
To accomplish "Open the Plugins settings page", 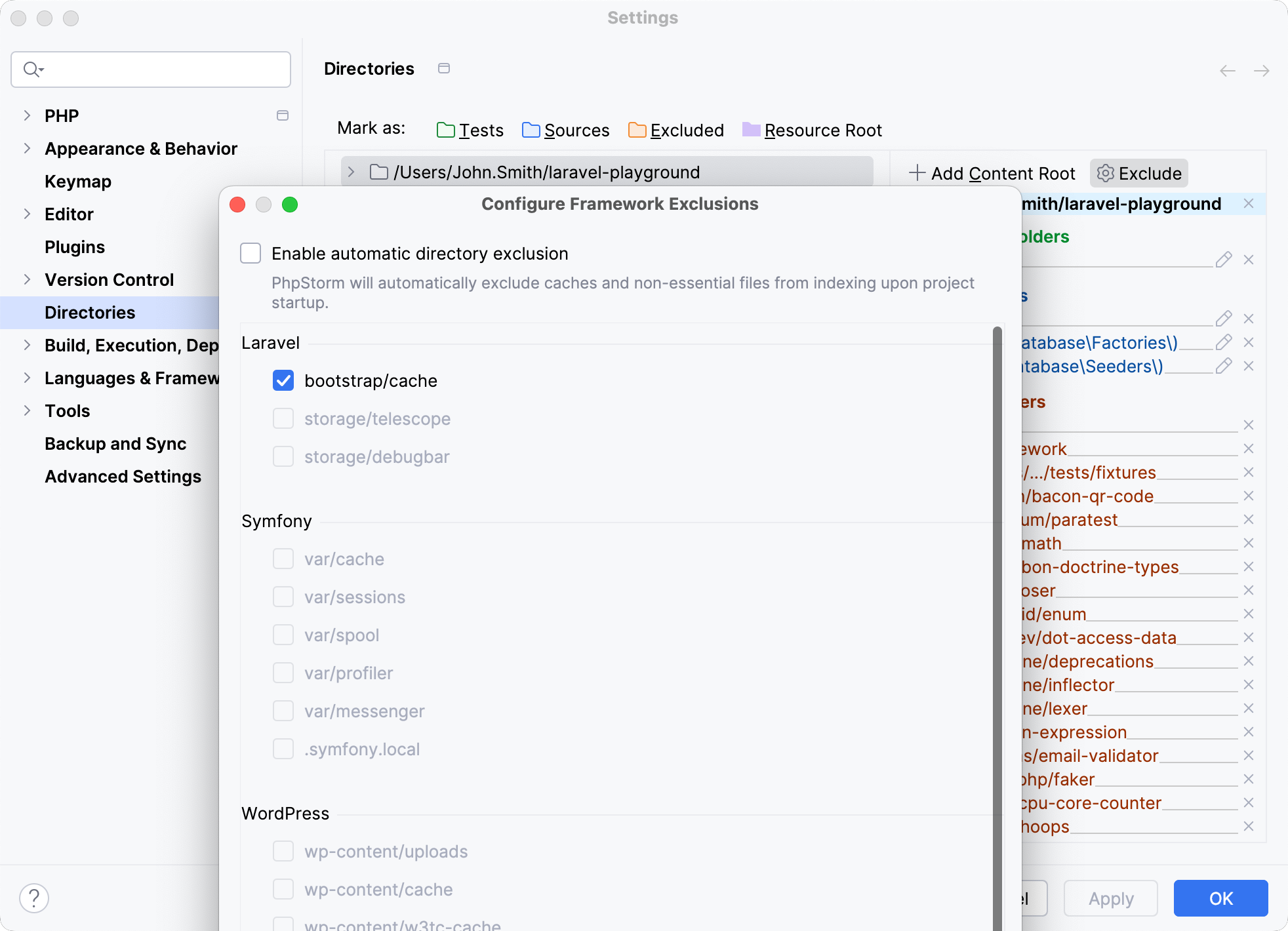I will tap(75, 247).
